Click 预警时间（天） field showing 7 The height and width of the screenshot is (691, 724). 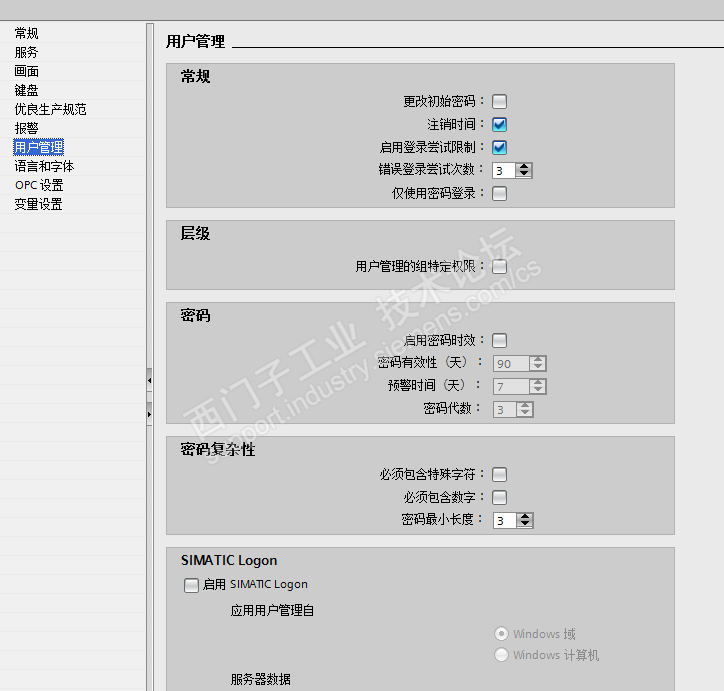pyautogui.click(x=511, y=386)
